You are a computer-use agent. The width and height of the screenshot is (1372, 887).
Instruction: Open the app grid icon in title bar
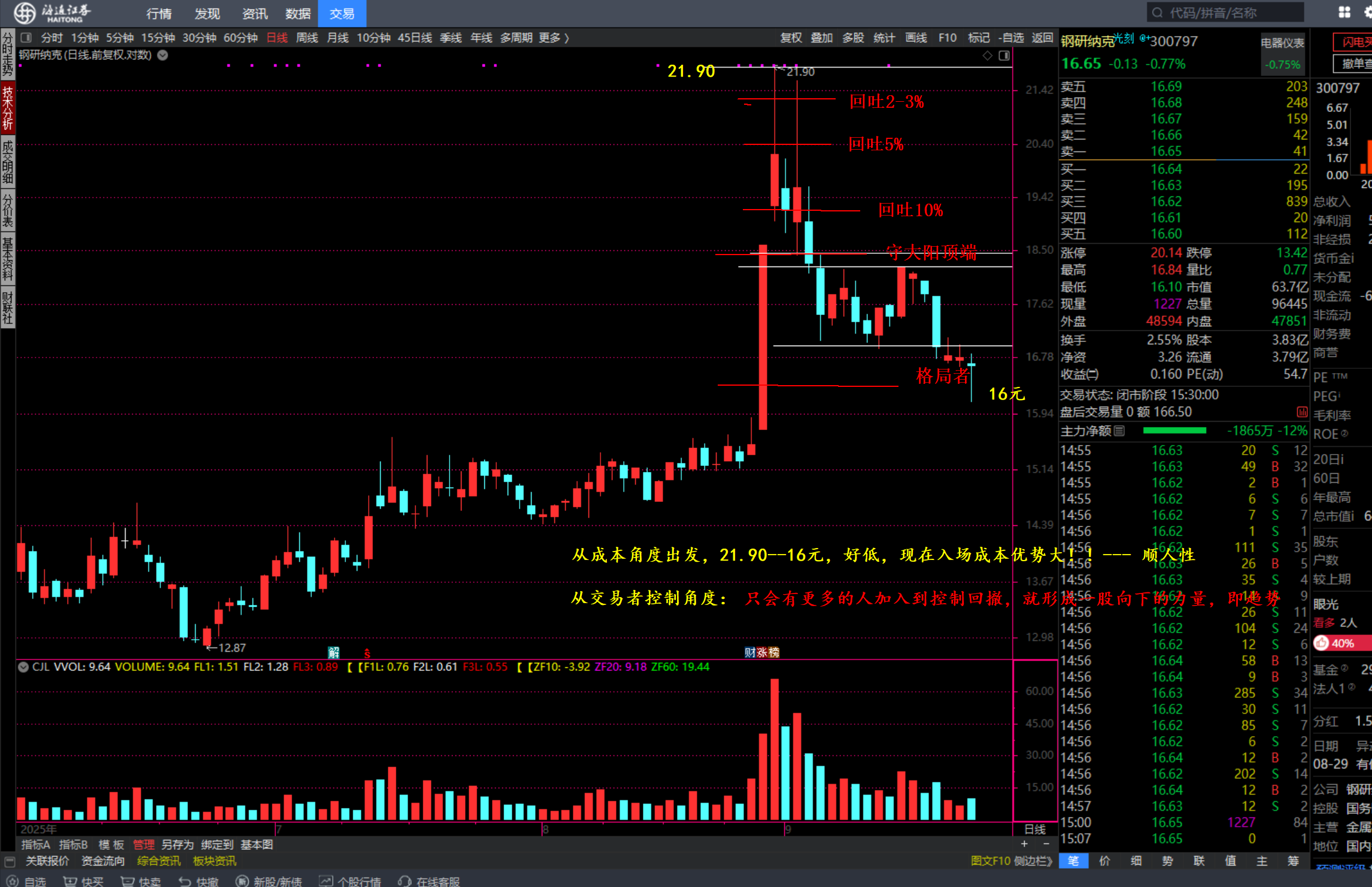(x=1344, y=13)
